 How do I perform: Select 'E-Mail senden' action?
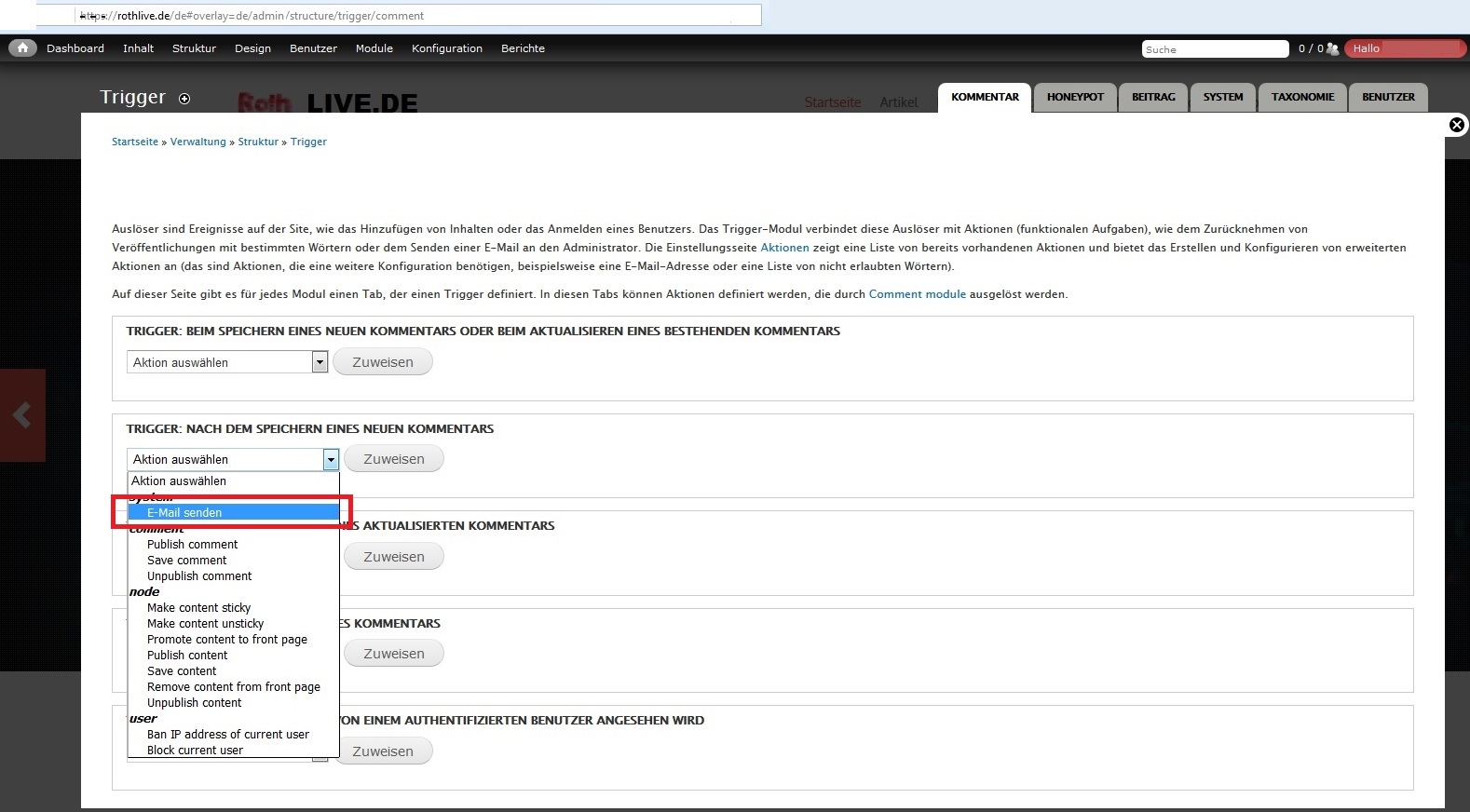coord(233,513)
